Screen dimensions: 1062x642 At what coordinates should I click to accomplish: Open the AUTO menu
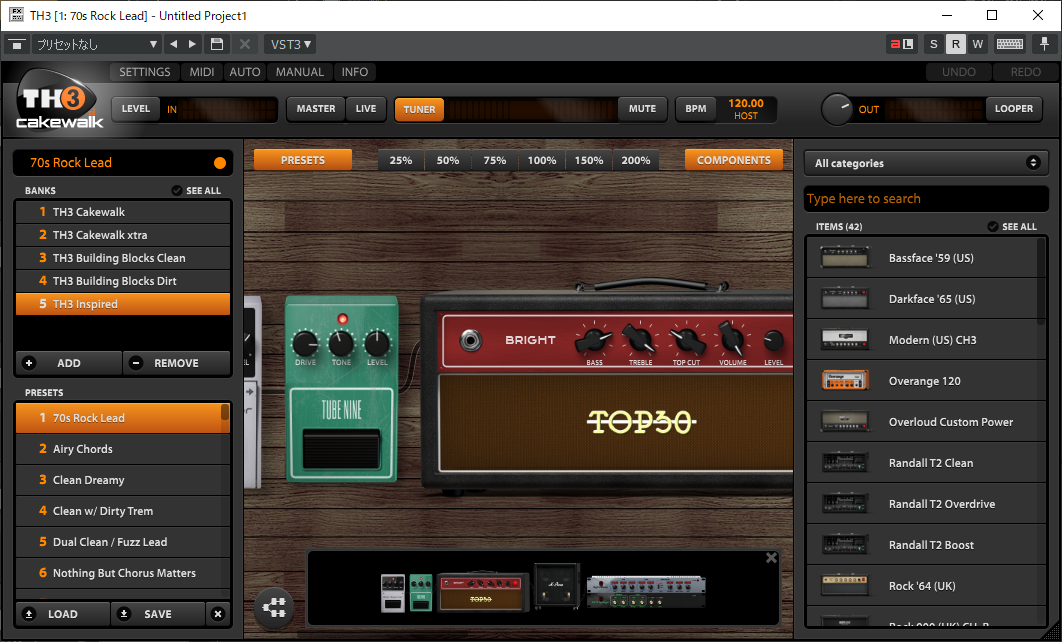pos(245,72)
